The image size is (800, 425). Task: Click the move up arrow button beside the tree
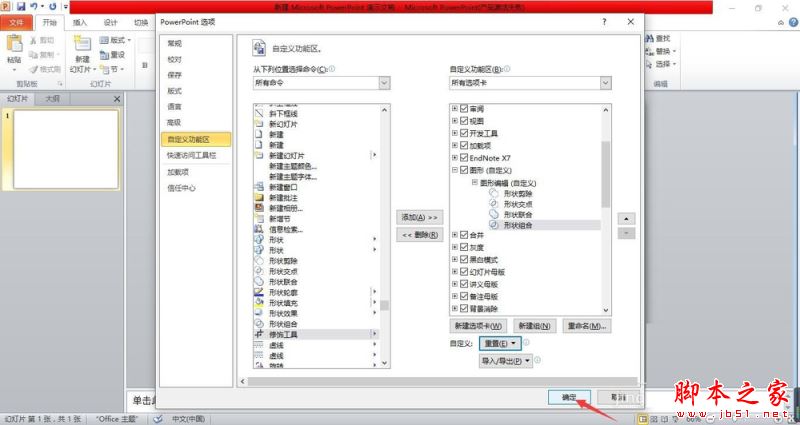626,219
